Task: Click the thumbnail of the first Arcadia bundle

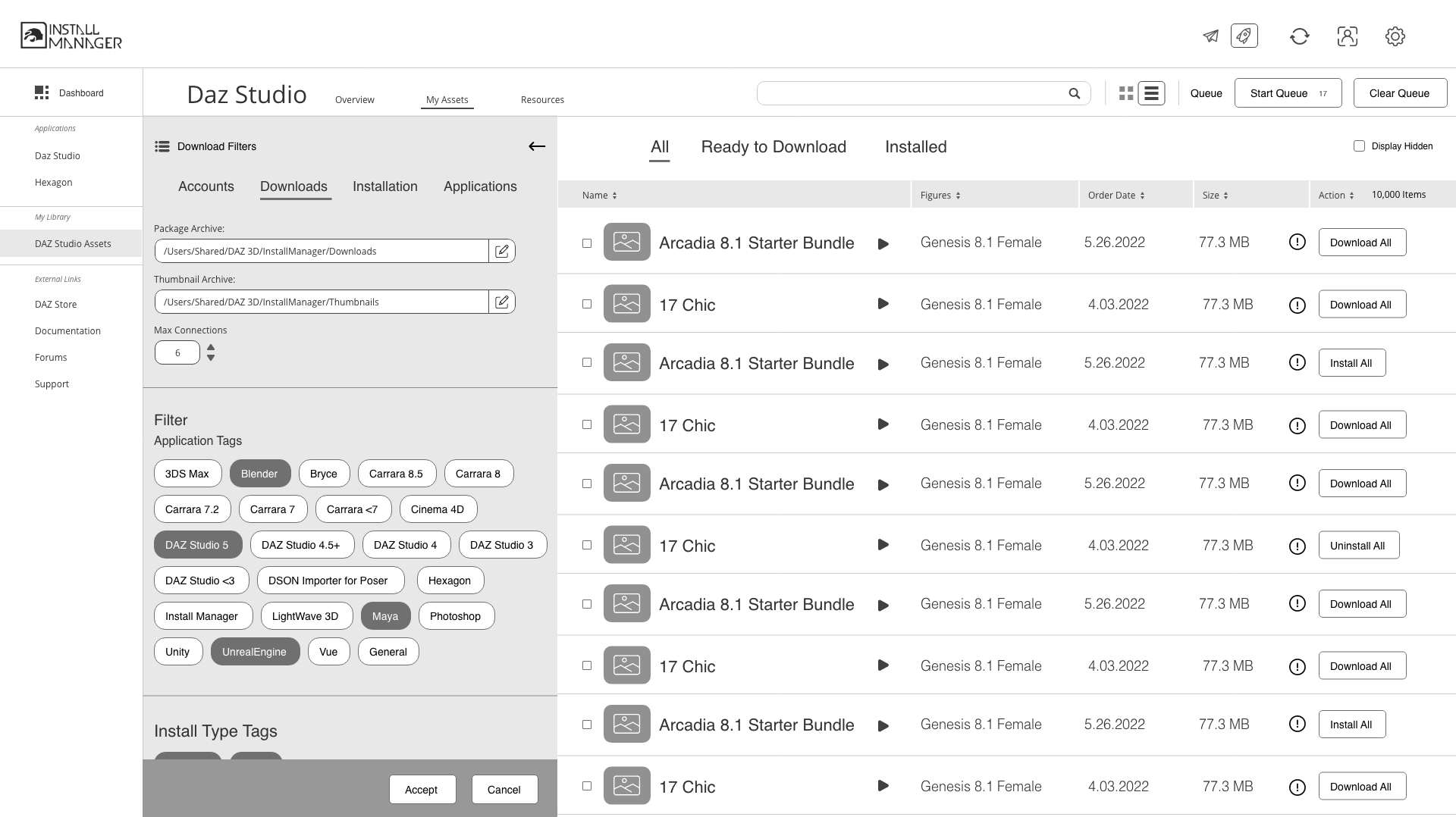Action: tap(626, 242)
